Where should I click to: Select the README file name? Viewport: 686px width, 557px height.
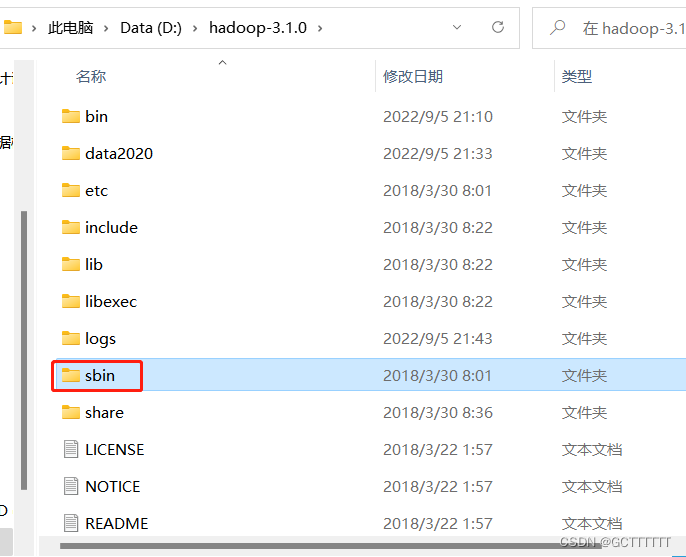(x=116, y=523)
